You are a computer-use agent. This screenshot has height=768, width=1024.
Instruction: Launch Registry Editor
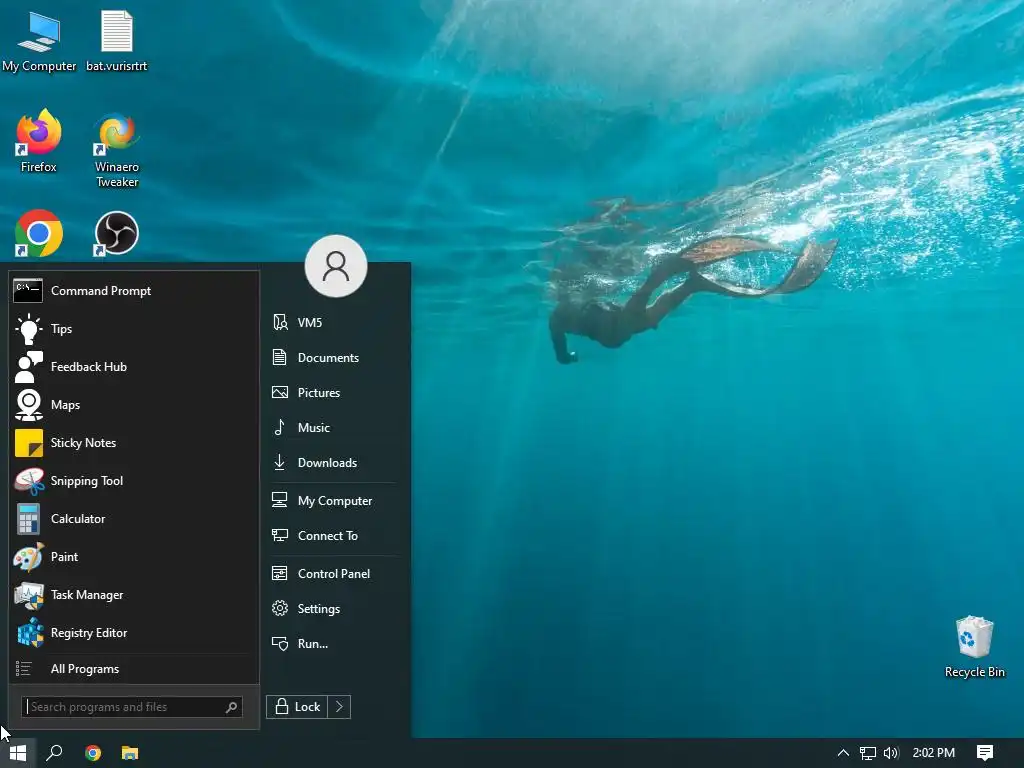pyautogui.click(x=134, y=633)
